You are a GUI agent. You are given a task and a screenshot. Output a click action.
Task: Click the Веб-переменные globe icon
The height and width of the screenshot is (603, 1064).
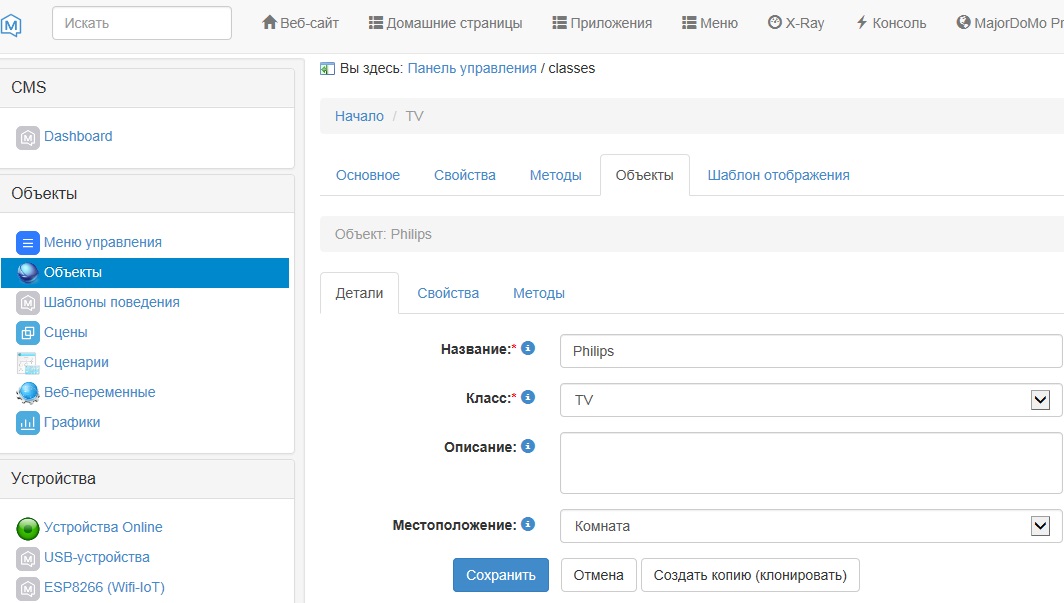click(x=28, y=393)
